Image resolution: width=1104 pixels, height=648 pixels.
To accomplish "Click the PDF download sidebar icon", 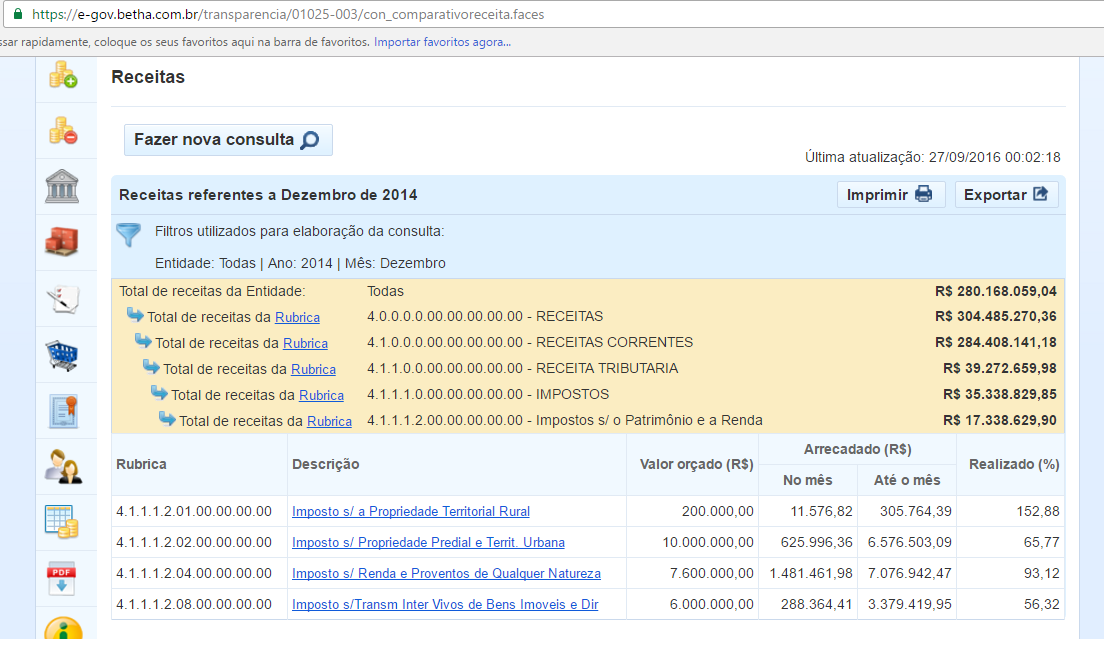I will click(63, 577).
